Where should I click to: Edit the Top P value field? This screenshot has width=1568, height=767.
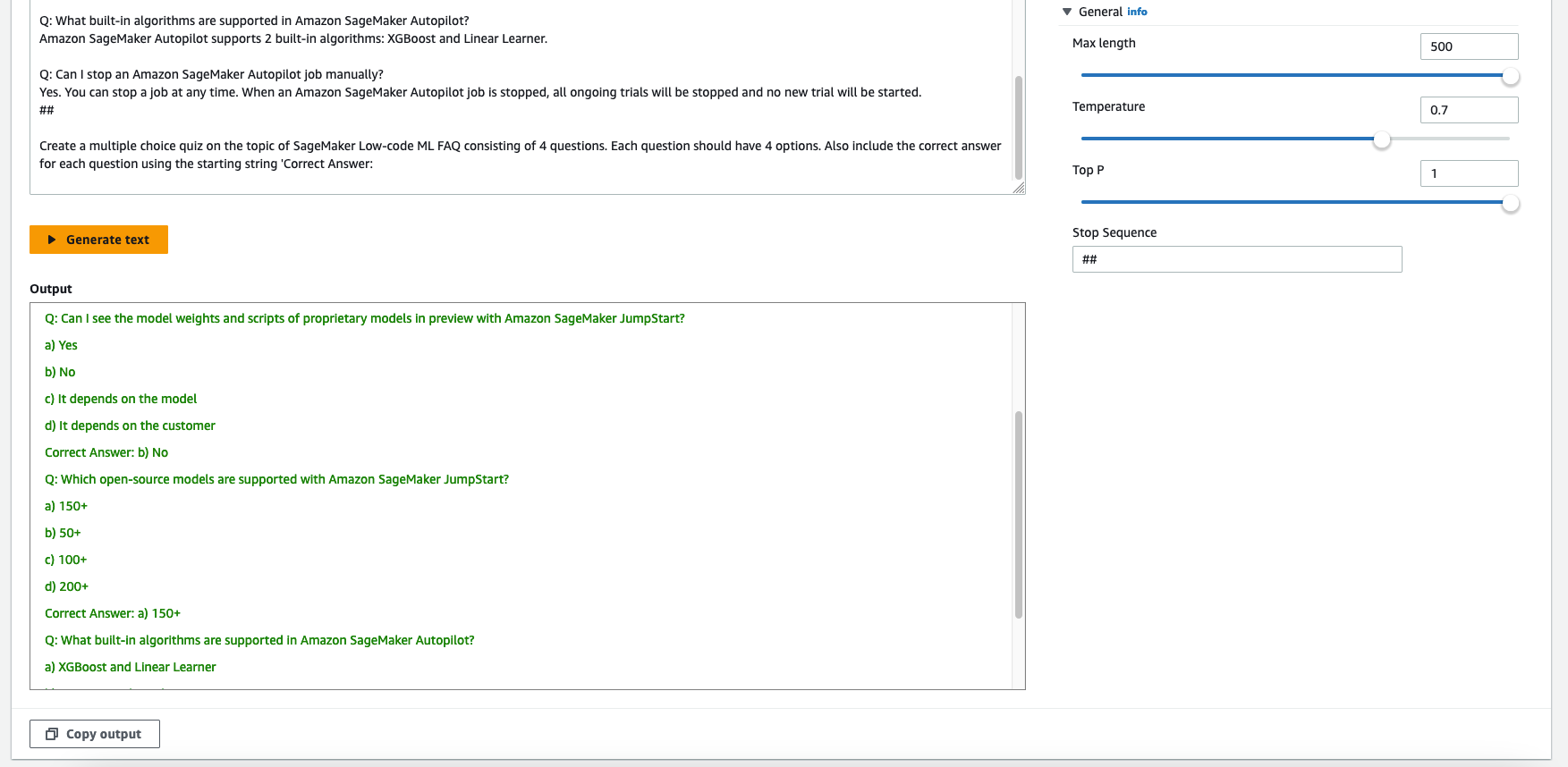click(x=1469, y=173)
